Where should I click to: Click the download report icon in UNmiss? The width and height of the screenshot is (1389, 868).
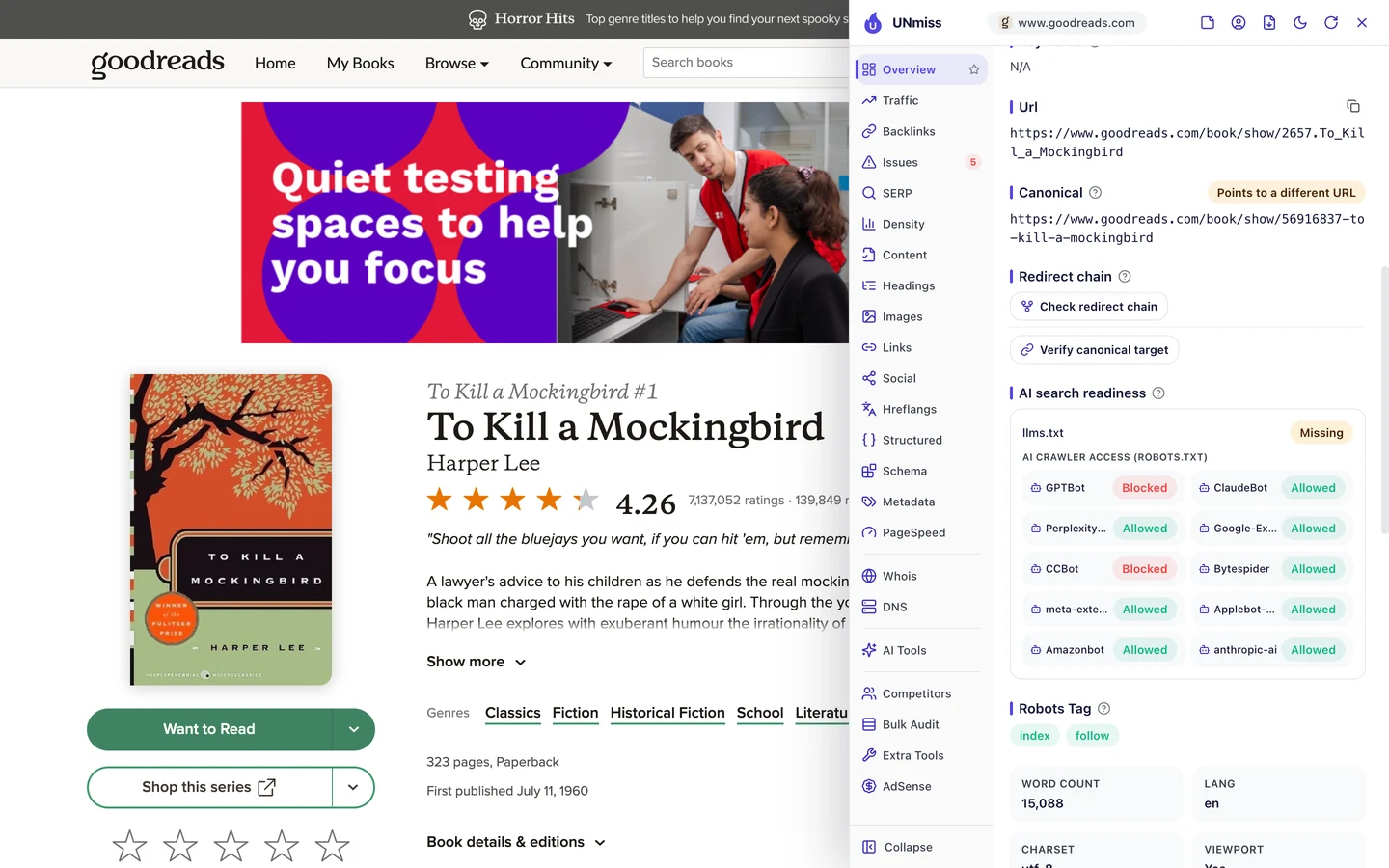(x=1269, y=23)
